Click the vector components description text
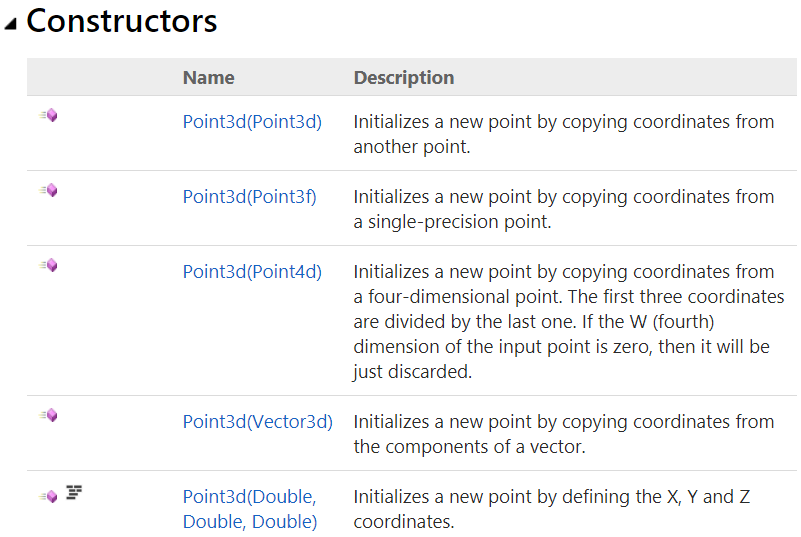 [563, 434]
